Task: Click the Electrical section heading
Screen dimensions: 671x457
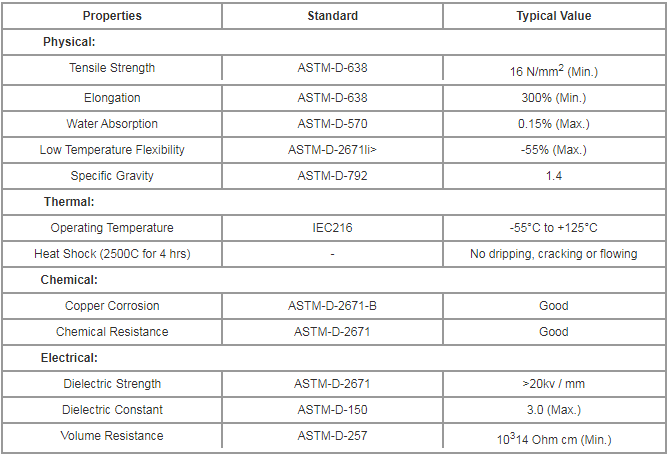Action: point(69,358)
